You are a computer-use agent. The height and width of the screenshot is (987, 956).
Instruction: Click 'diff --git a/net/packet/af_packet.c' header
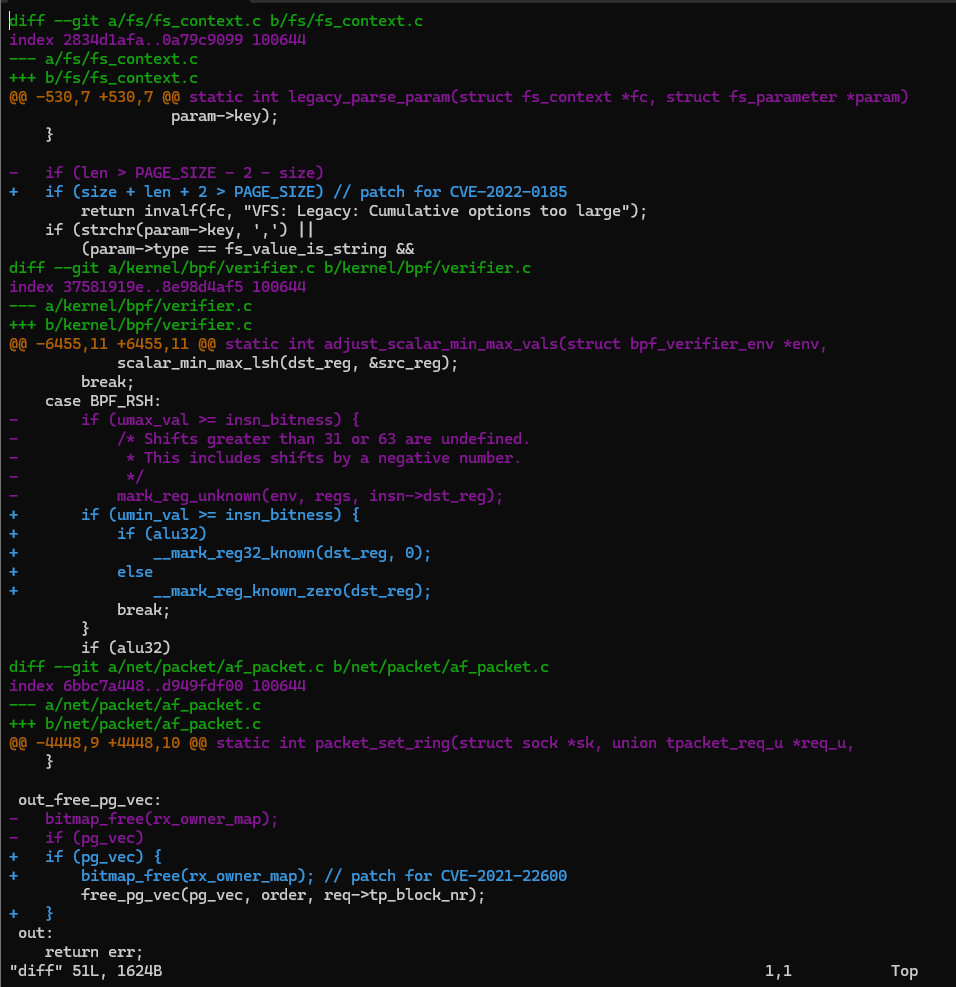point(279,667)
